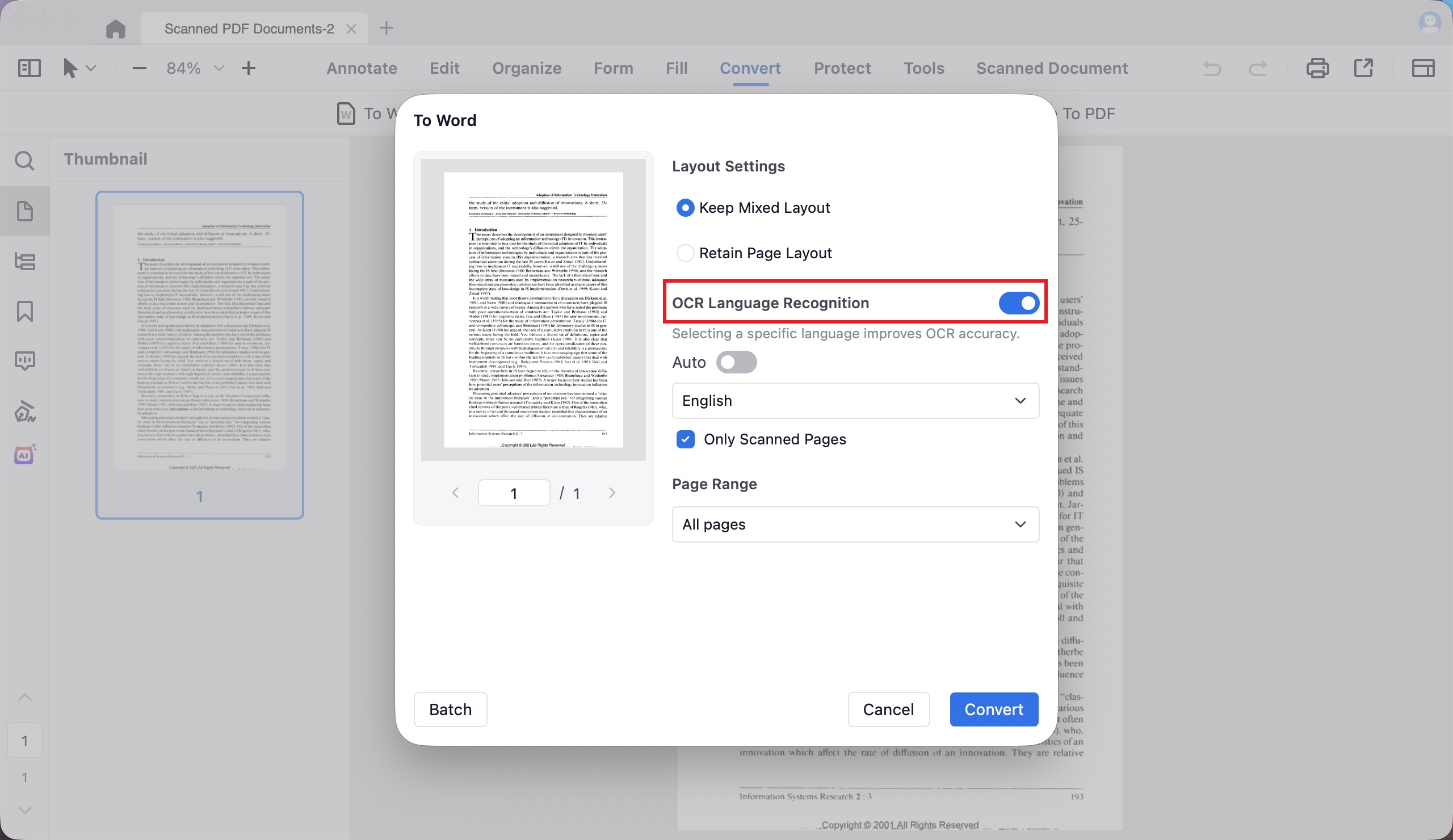Screen dimensions: 1453x840
Task: Enable the Auto language toggle
Action: pyautogui.click(x=736, y=362)
